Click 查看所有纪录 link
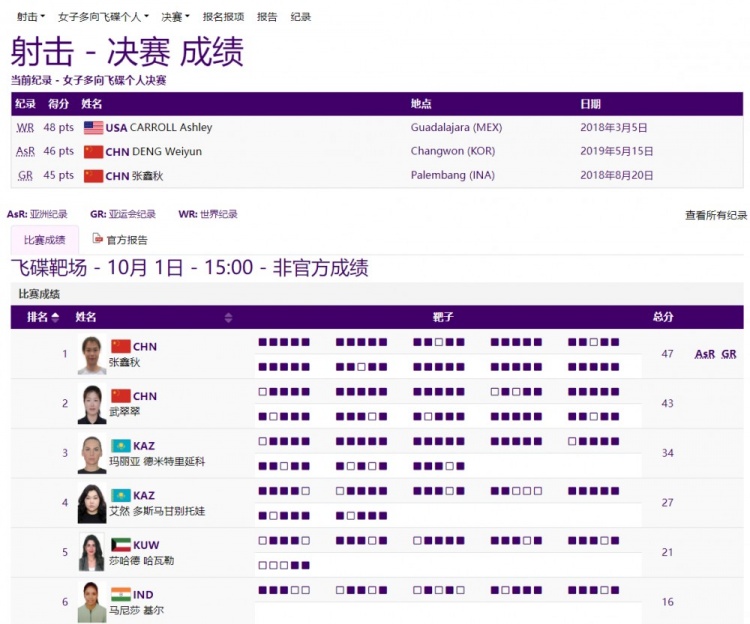Screen dimensions: 750x624 tap(716, 215)
